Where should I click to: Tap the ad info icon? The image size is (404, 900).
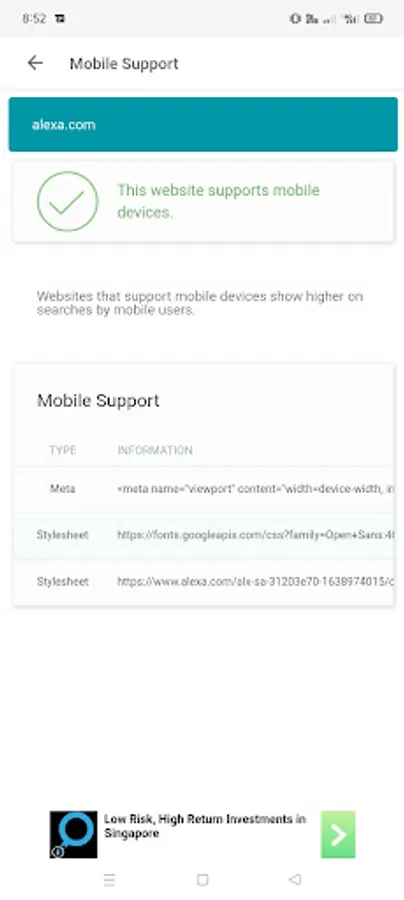(57, 852)
